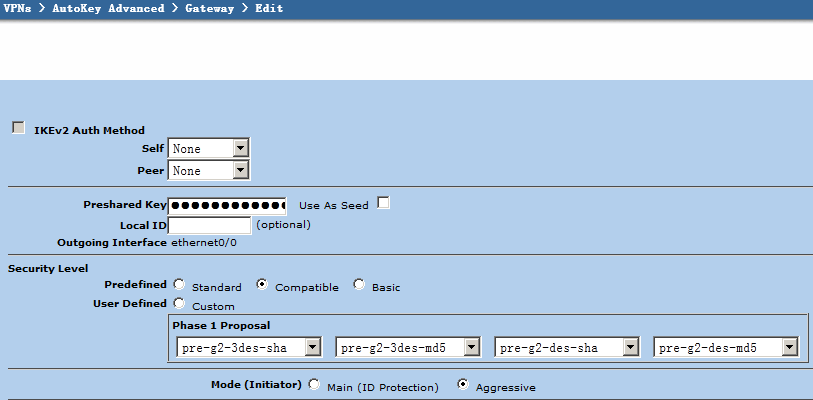Select the Compatible security level
813x400 pixels.
(262, 285)
